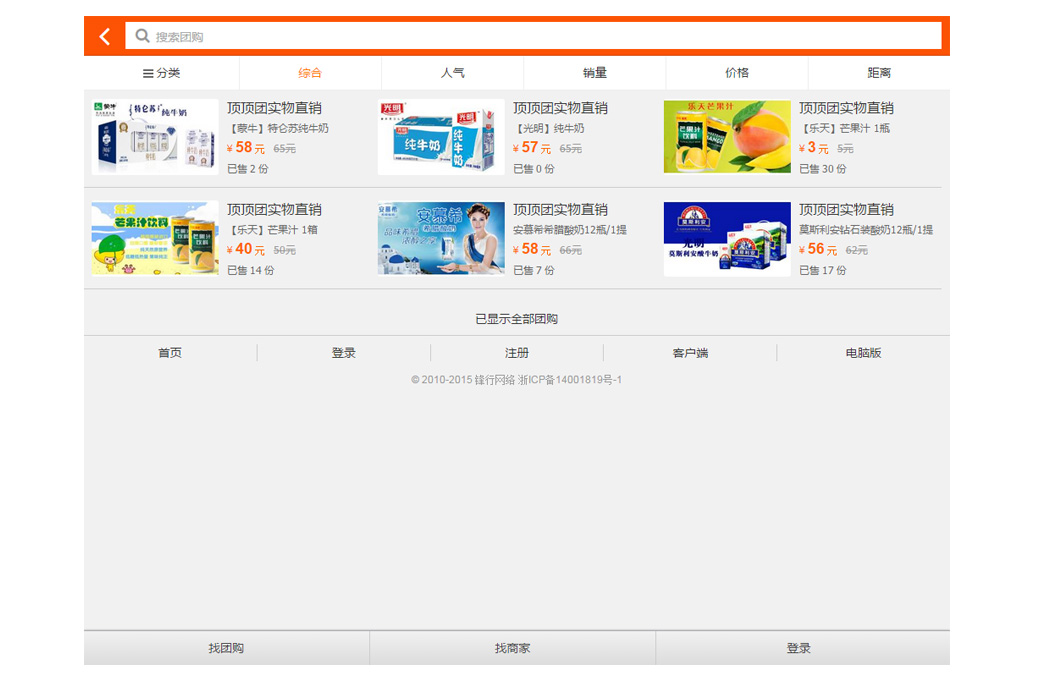Click the ¥57元 price for 光明 milk
Viewport: 1039px width, 690px height.
coord(532,148)
